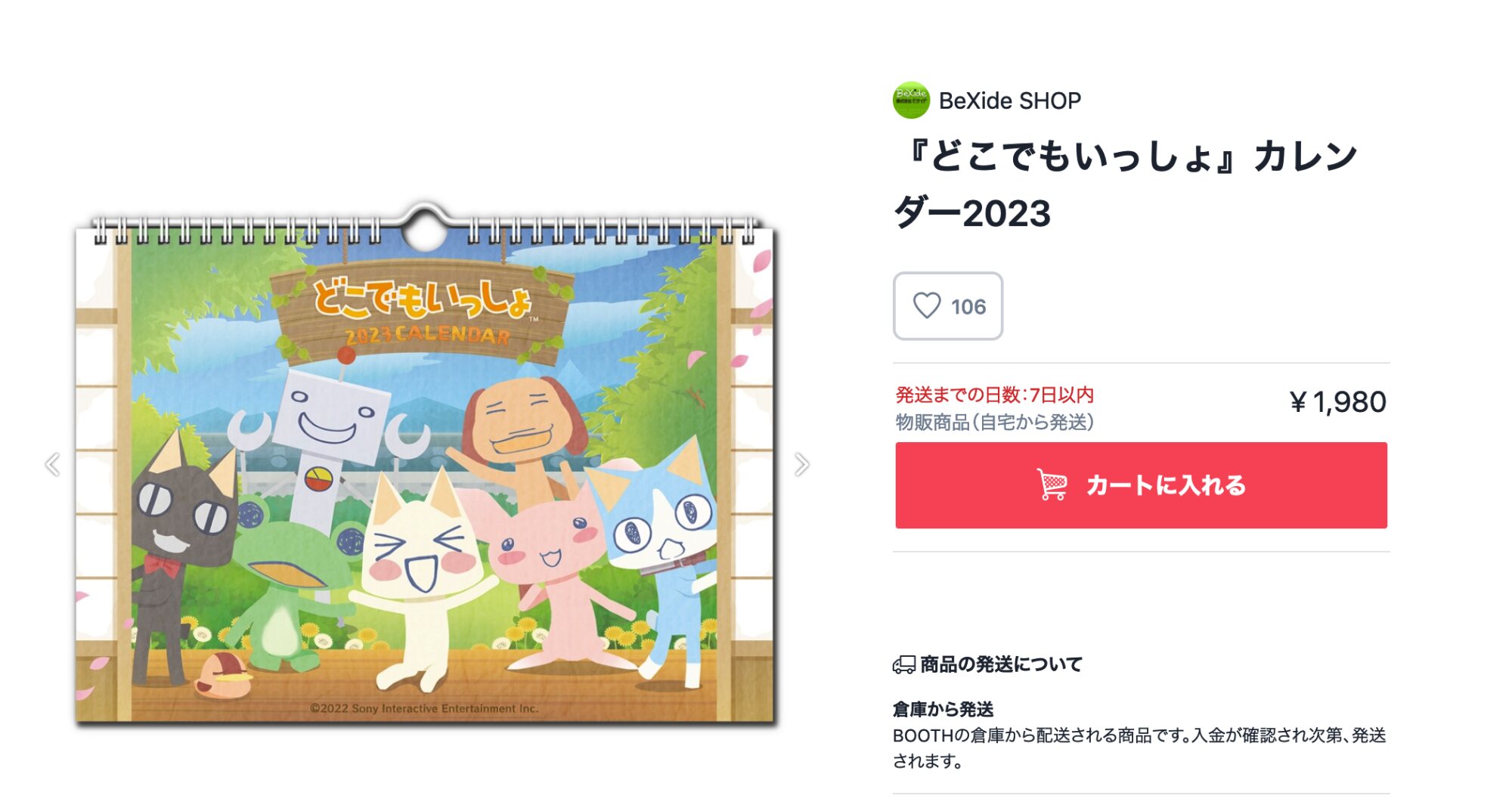This screenshot has height=808, width=1512.
Task: Click the product title カレンダー2023
Action: [1126, 185]
